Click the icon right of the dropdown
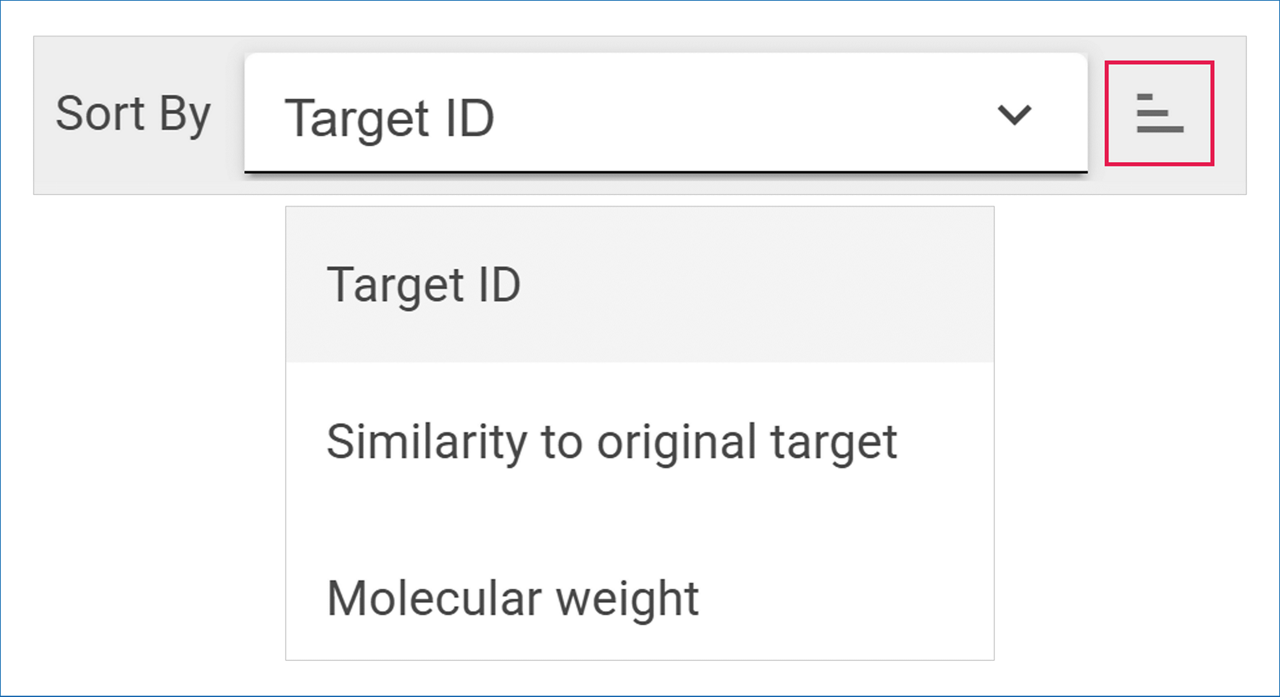Screen dimensions: 1280x697 click(x=1159, y=113)
